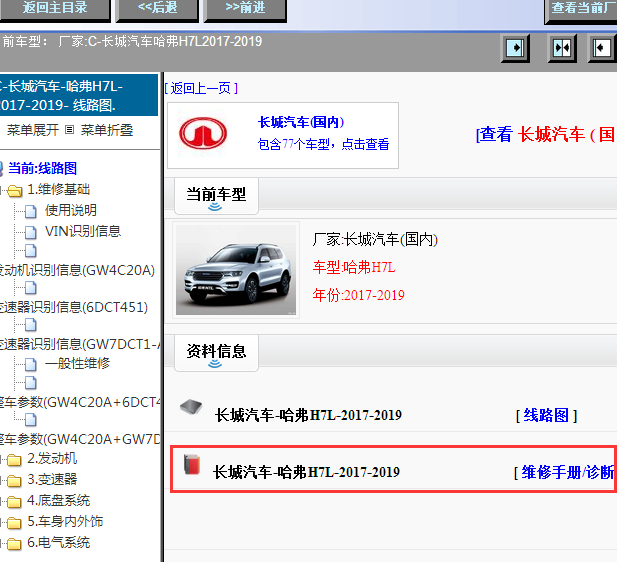
Task: Click the 2.发动机 folder icon
Action: click(x=15, y=460)
